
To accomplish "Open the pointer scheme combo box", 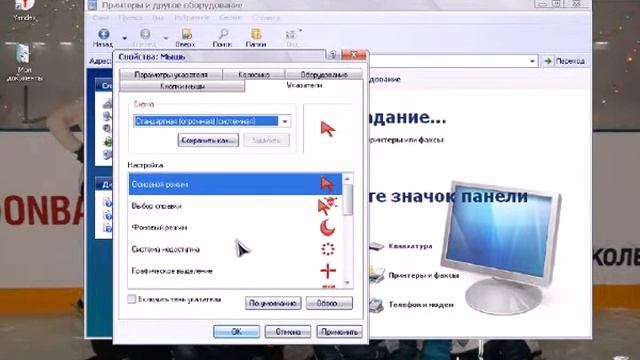I will [212, 121].
